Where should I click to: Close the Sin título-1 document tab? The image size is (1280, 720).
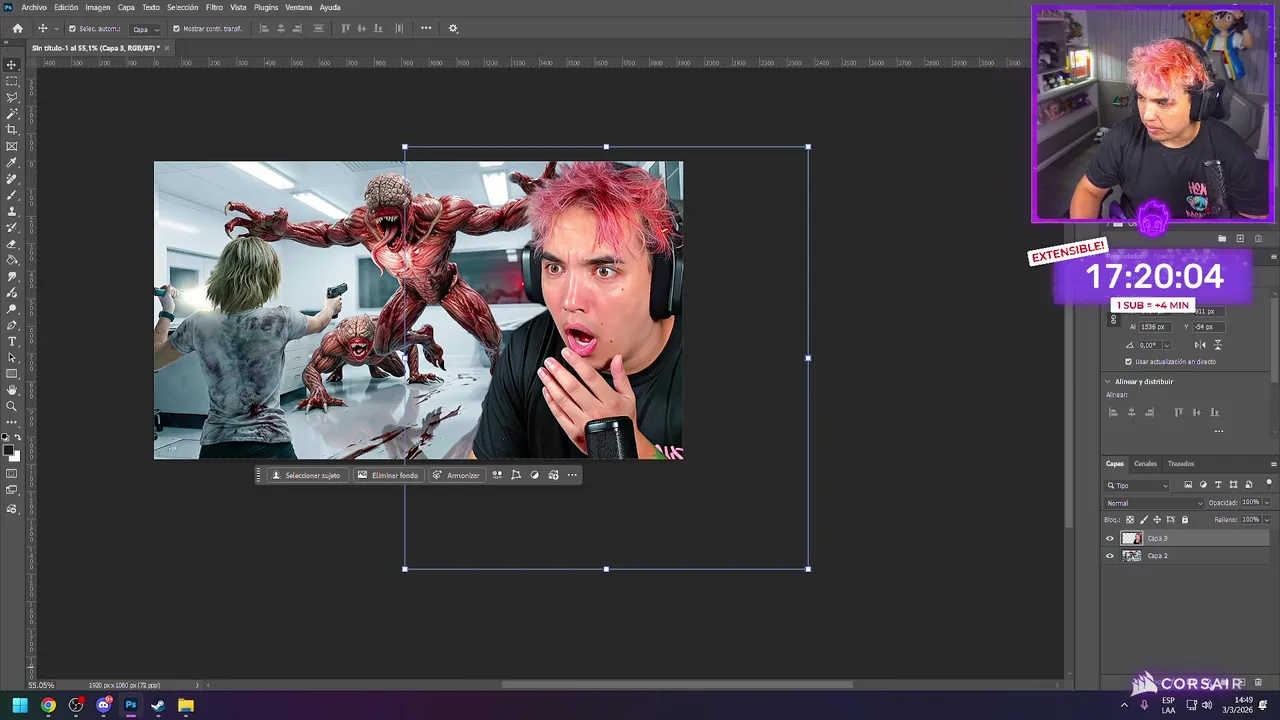point(167,47)
